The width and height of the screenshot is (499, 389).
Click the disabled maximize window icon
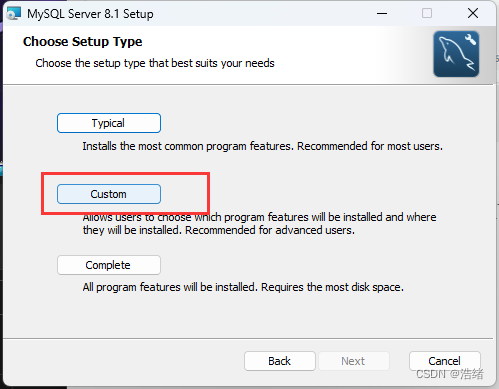pos(427,14)
